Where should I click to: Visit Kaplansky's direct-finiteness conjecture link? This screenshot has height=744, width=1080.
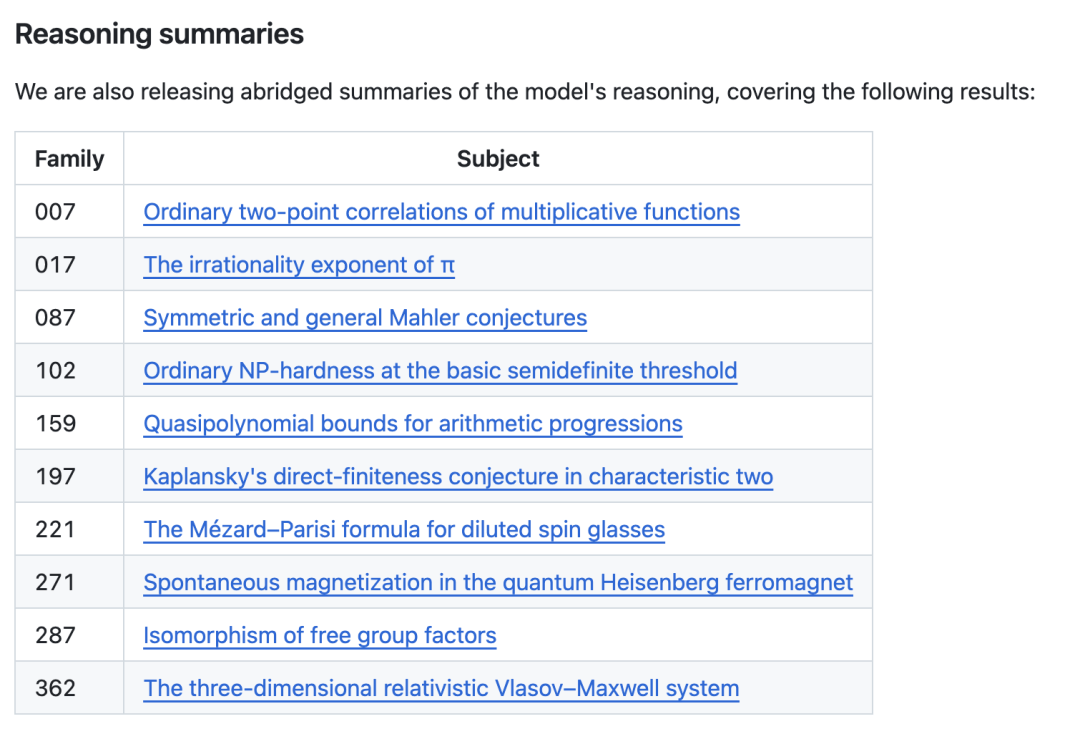[x=458, y=477]
